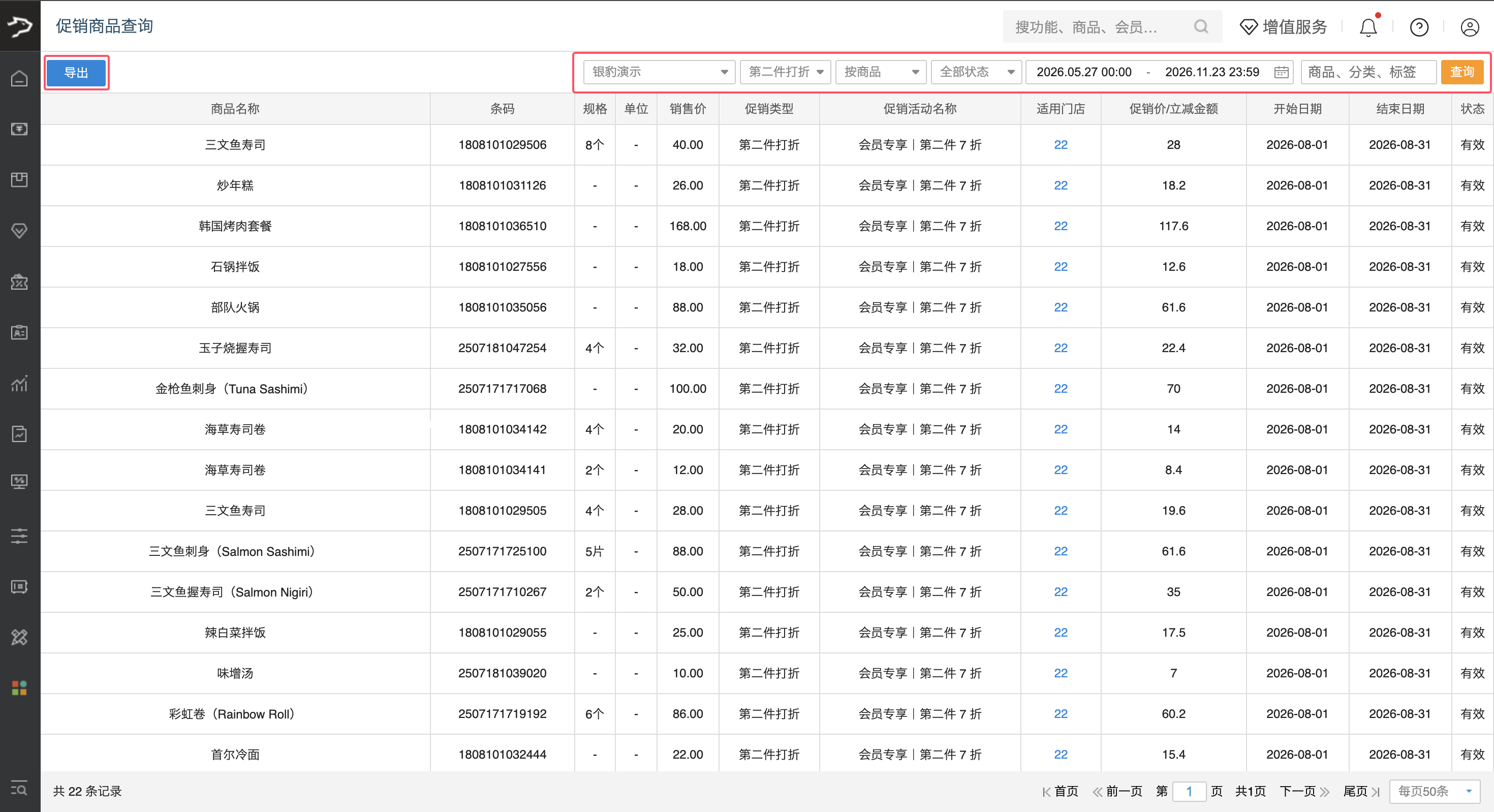
Task: Click store count 22 for 韩国烤肉套餐 row
Action: click(1061, 226)
